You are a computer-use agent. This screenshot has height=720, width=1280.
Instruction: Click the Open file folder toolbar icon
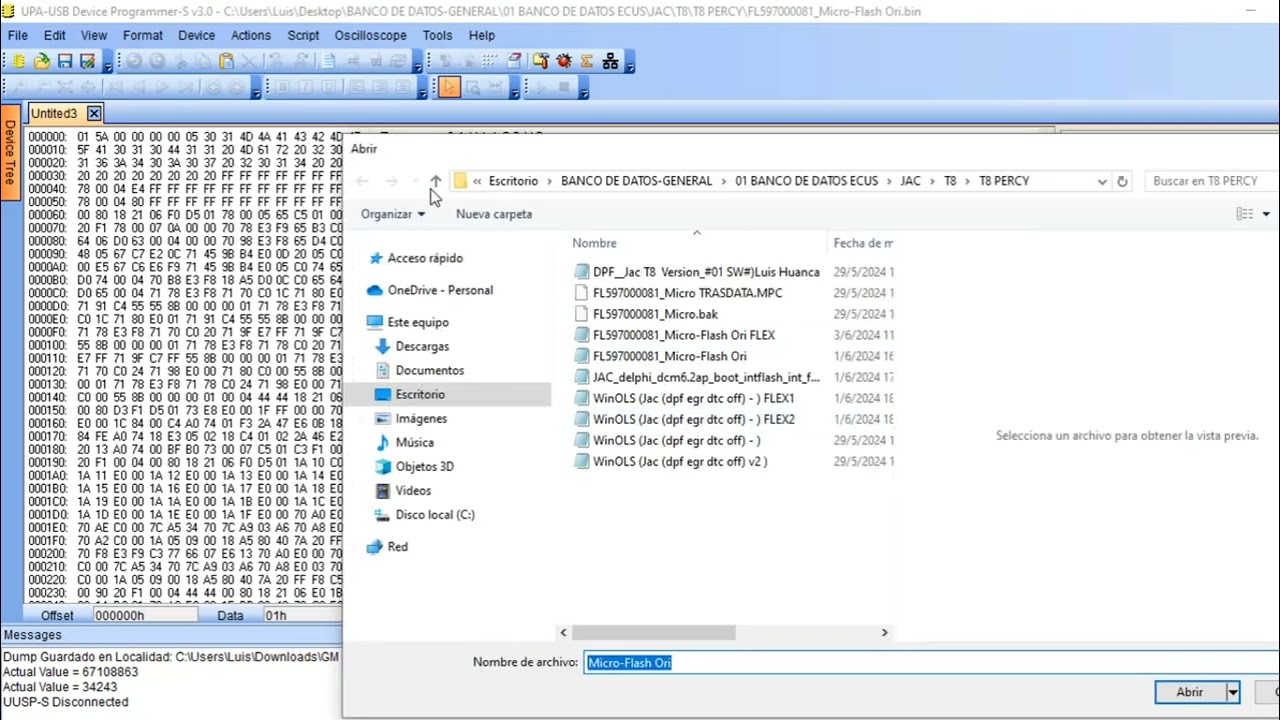42,61
